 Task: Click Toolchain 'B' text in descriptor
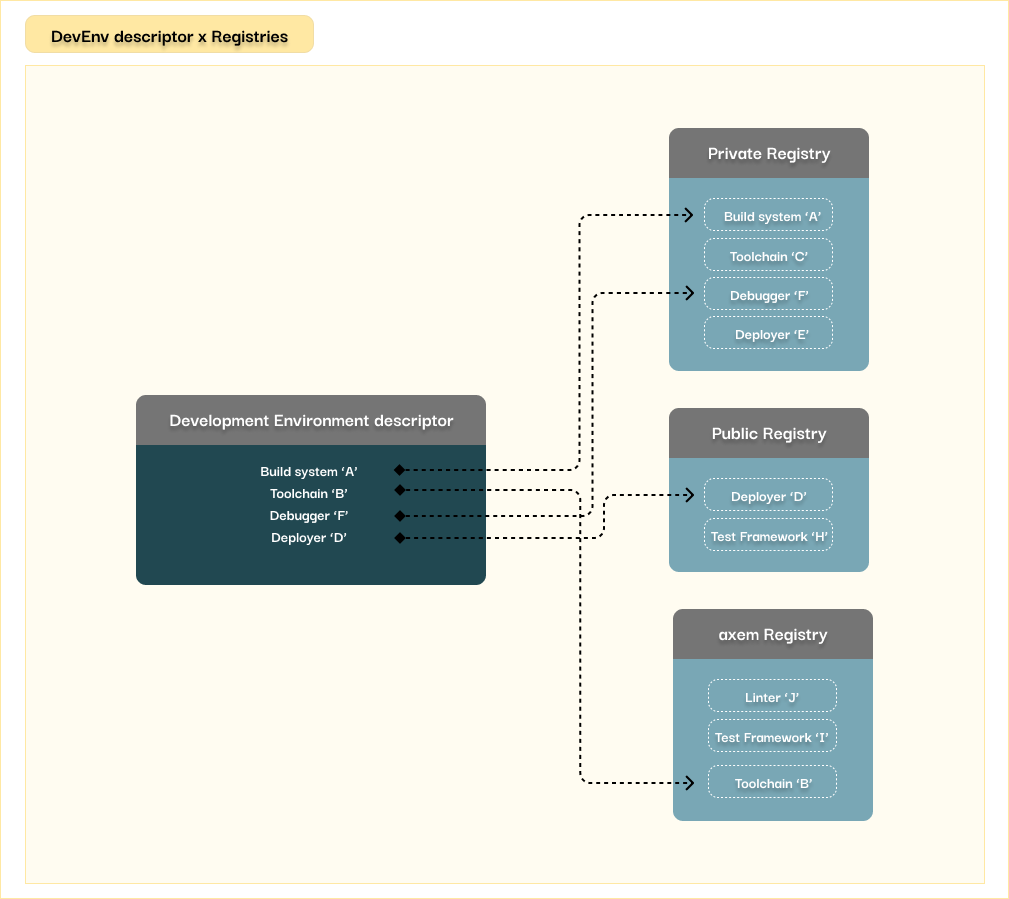pyautogui.click(x=309, y=494)
